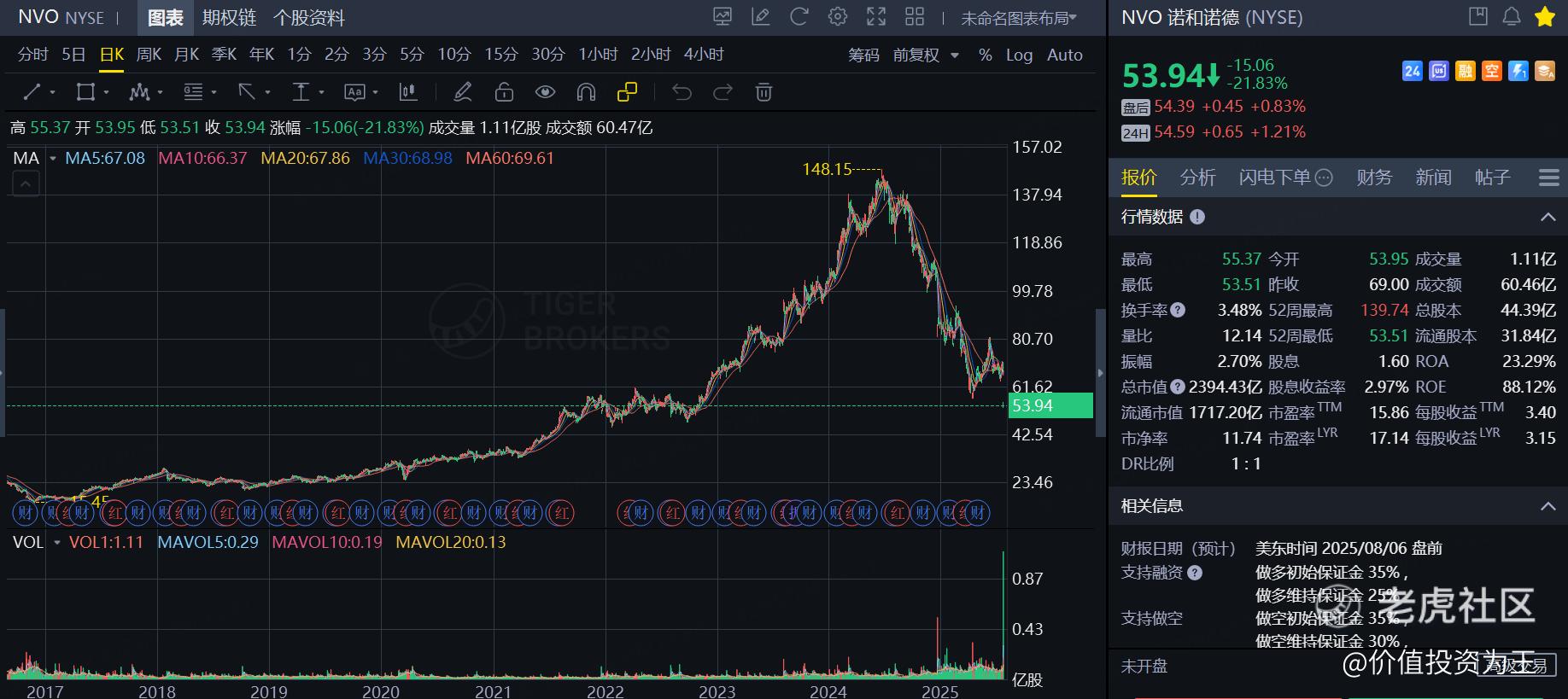Select the Fibonacci levels tool
This screenshot has width=1568, height=699.
click(x=193, y=91)
